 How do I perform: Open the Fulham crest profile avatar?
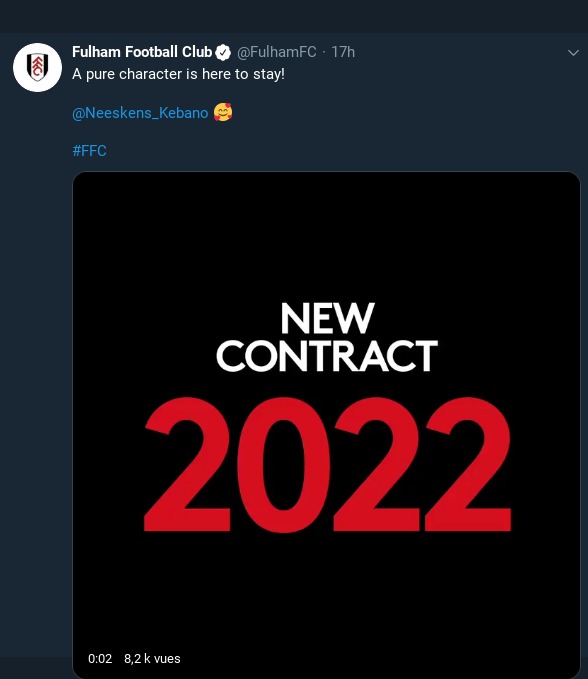[x=37, y=67]
